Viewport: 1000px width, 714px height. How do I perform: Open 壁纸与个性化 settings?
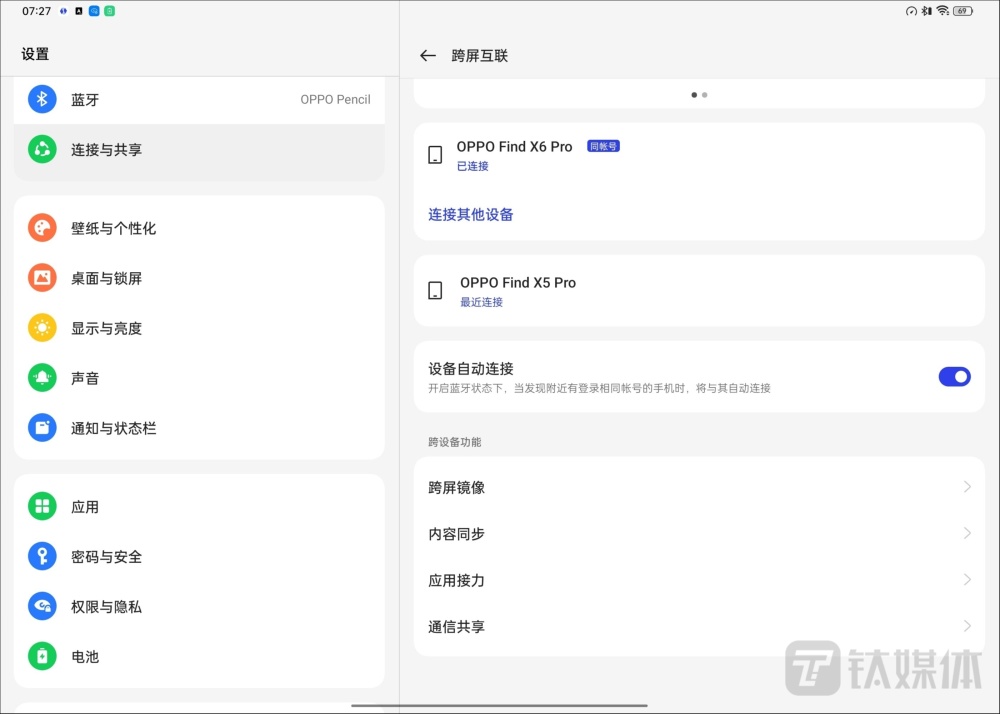click(199, 228)
